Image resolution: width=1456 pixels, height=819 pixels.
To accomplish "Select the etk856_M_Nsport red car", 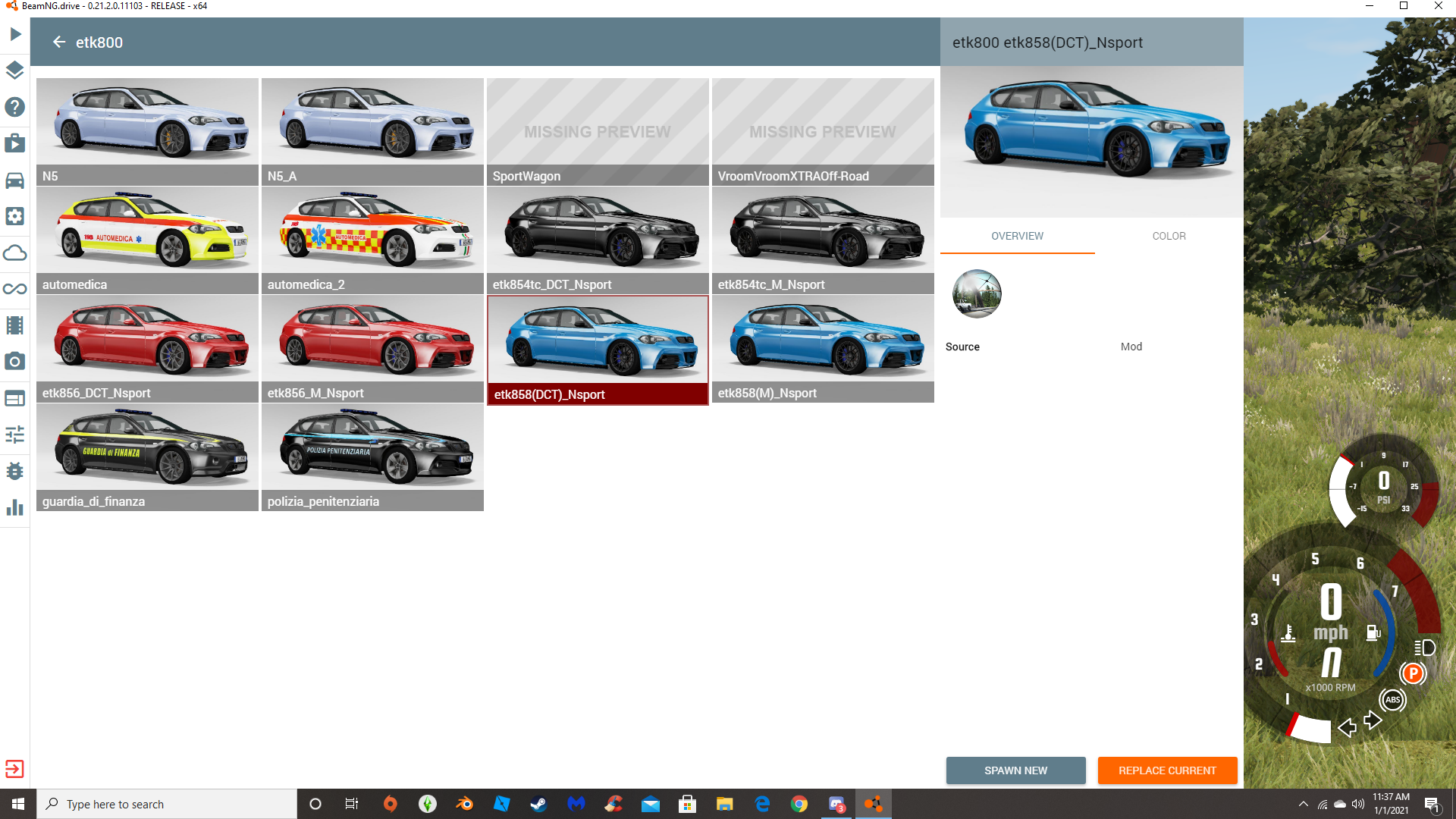I will pos(372,349).
